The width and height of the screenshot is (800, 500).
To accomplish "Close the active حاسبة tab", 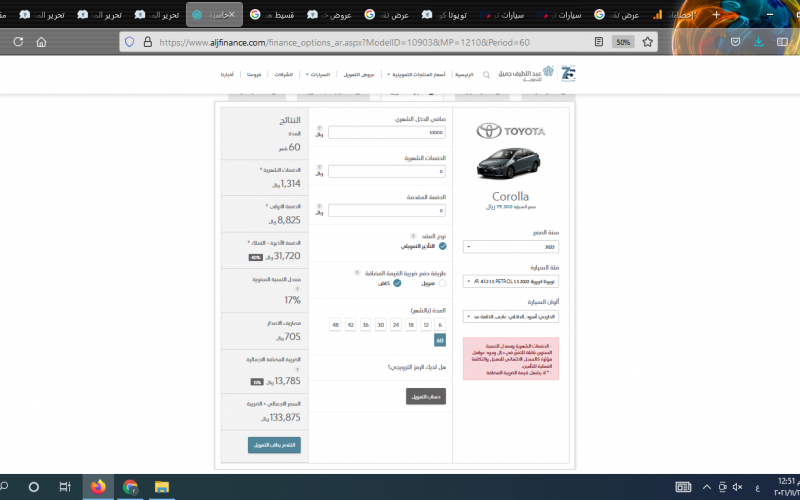I will coord(232,14).
